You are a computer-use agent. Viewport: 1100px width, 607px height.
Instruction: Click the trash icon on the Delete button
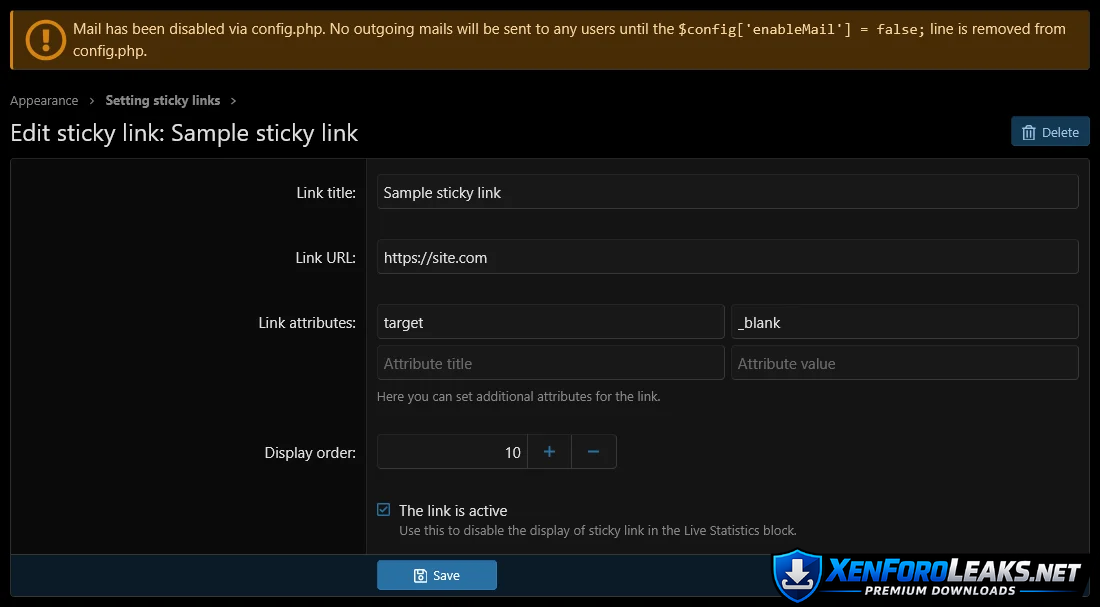1028,132
